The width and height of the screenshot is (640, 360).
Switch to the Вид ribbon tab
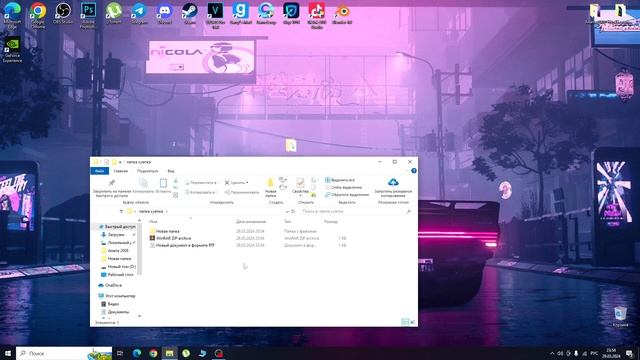click(171, 171)
